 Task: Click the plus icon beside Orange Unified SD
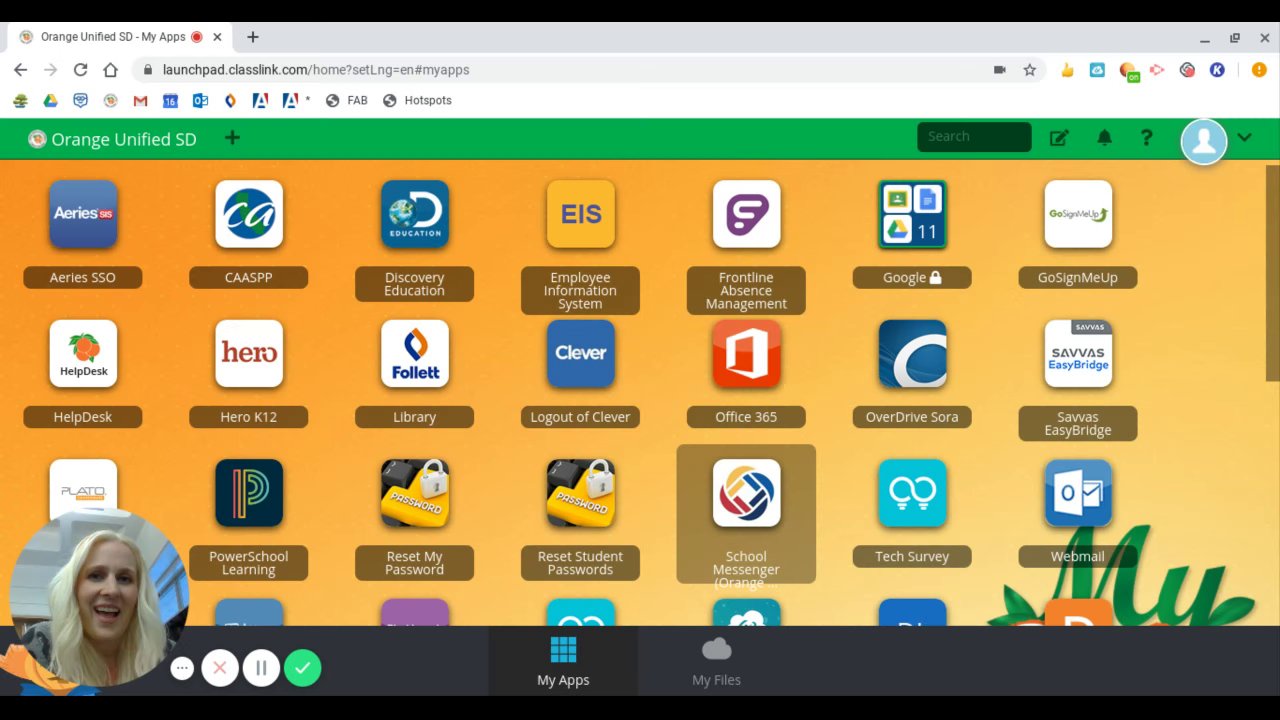[232, 138]
